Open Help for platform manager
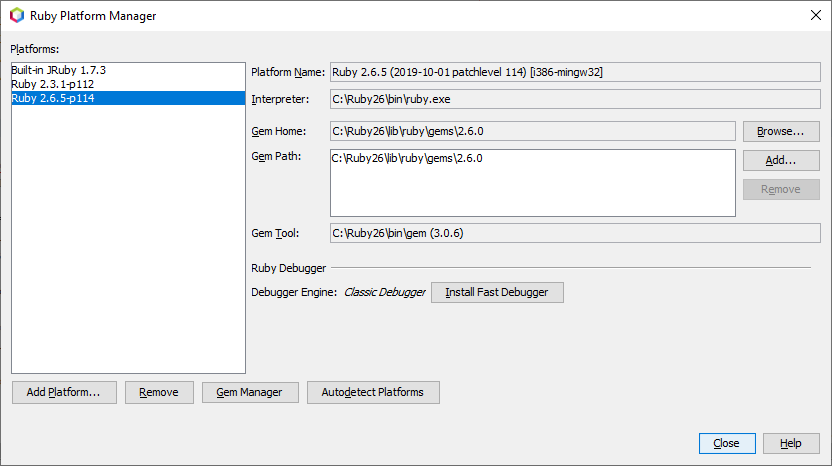 pyautogui.click(x=791, y=443)
